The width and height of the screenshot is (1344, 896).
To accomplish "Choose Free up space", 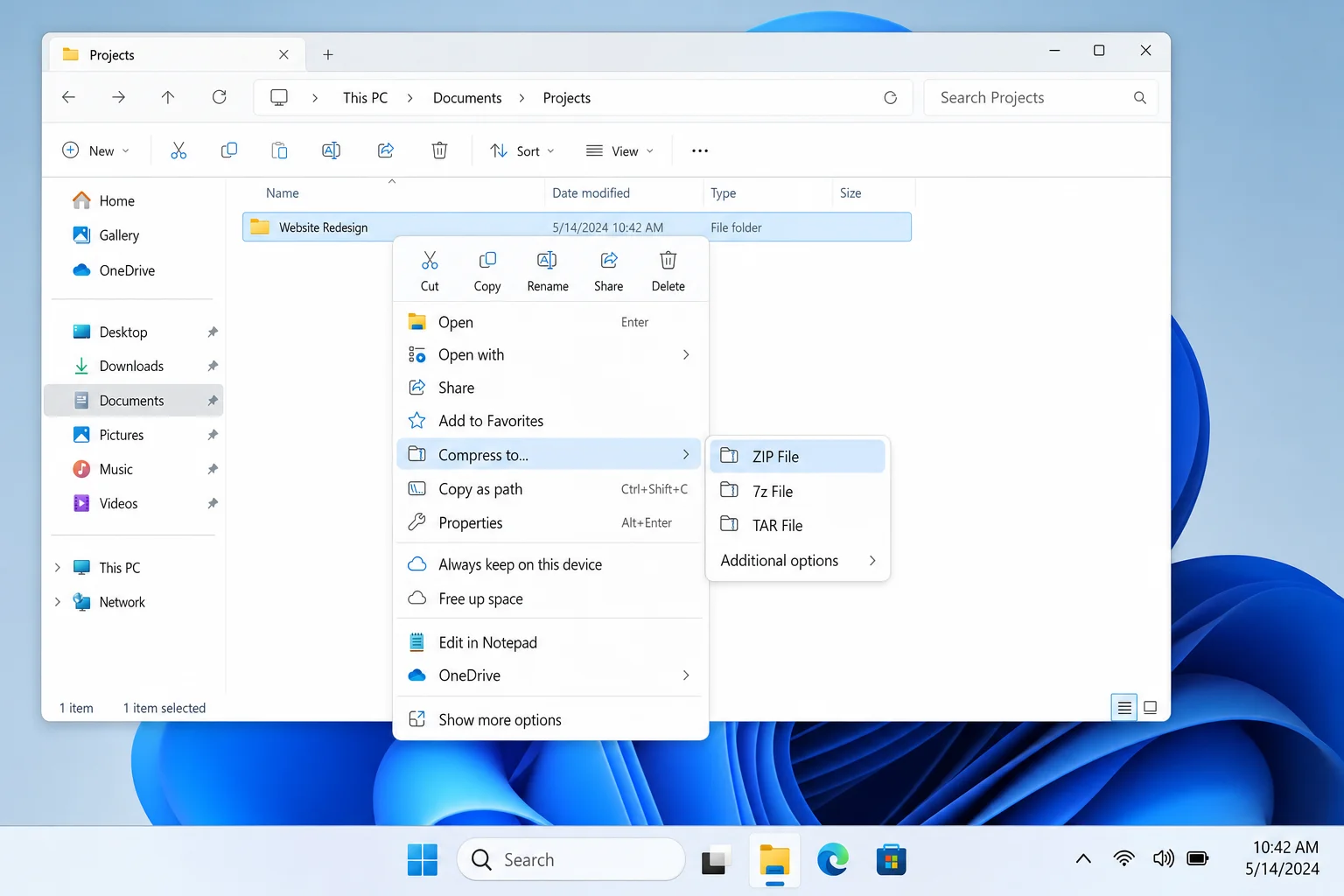I will click(x=549, y=598).
